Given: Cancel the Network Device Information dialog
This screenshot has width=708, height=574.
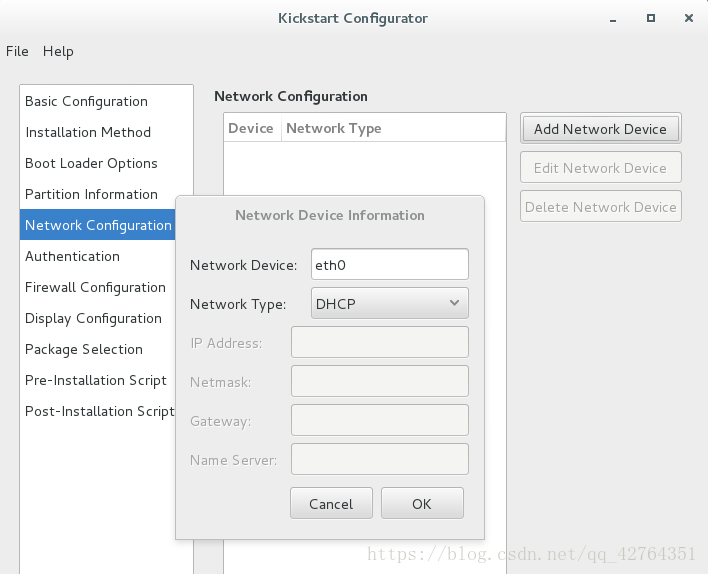Looking at the screenshot, I should 331,503.
